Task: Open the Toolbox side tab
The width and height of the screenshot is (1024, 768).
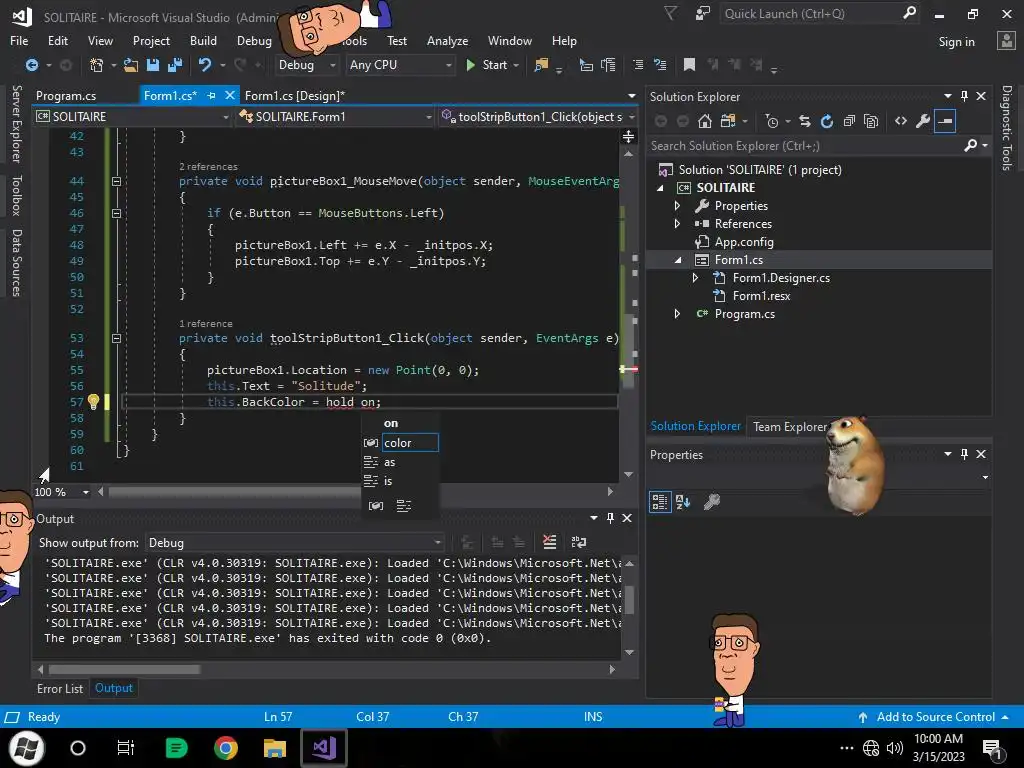Action: point(16,195)
